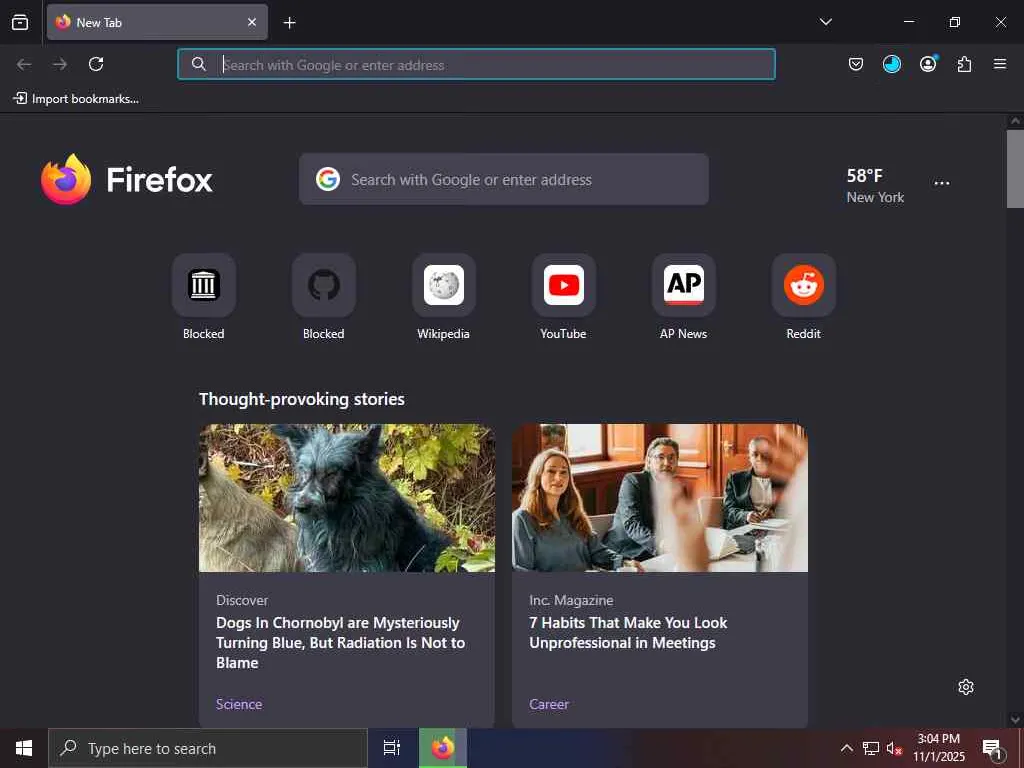Focus the Windows taskbar search box

[208, 748]
